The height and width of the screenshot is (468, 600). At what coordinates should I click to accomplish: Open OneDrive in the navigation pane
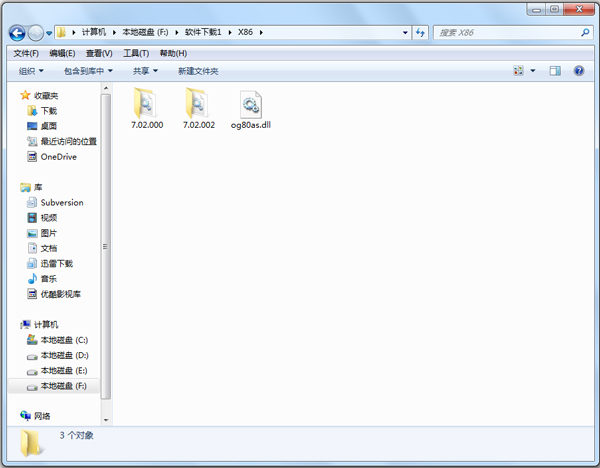pos(58,157)
